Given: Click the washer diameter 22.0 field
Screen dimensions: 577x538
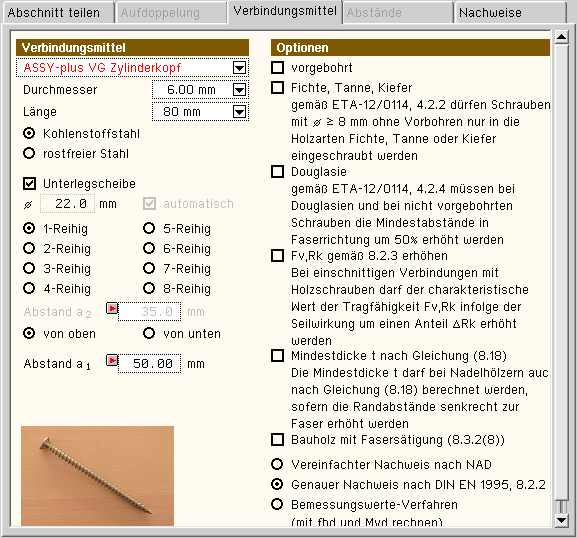Looking at the screenshot, I should pyautogui.click(x=67, y=203).
